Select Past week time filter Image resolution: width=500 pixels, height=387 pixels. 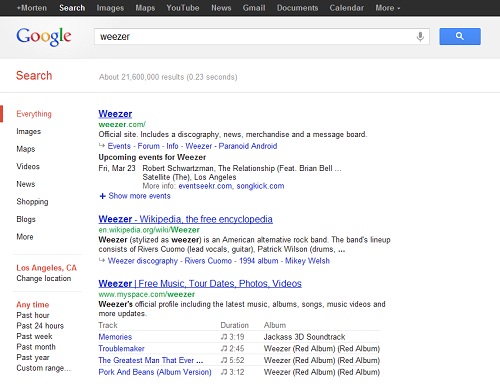pyautogui.click(x=34, y=336)
